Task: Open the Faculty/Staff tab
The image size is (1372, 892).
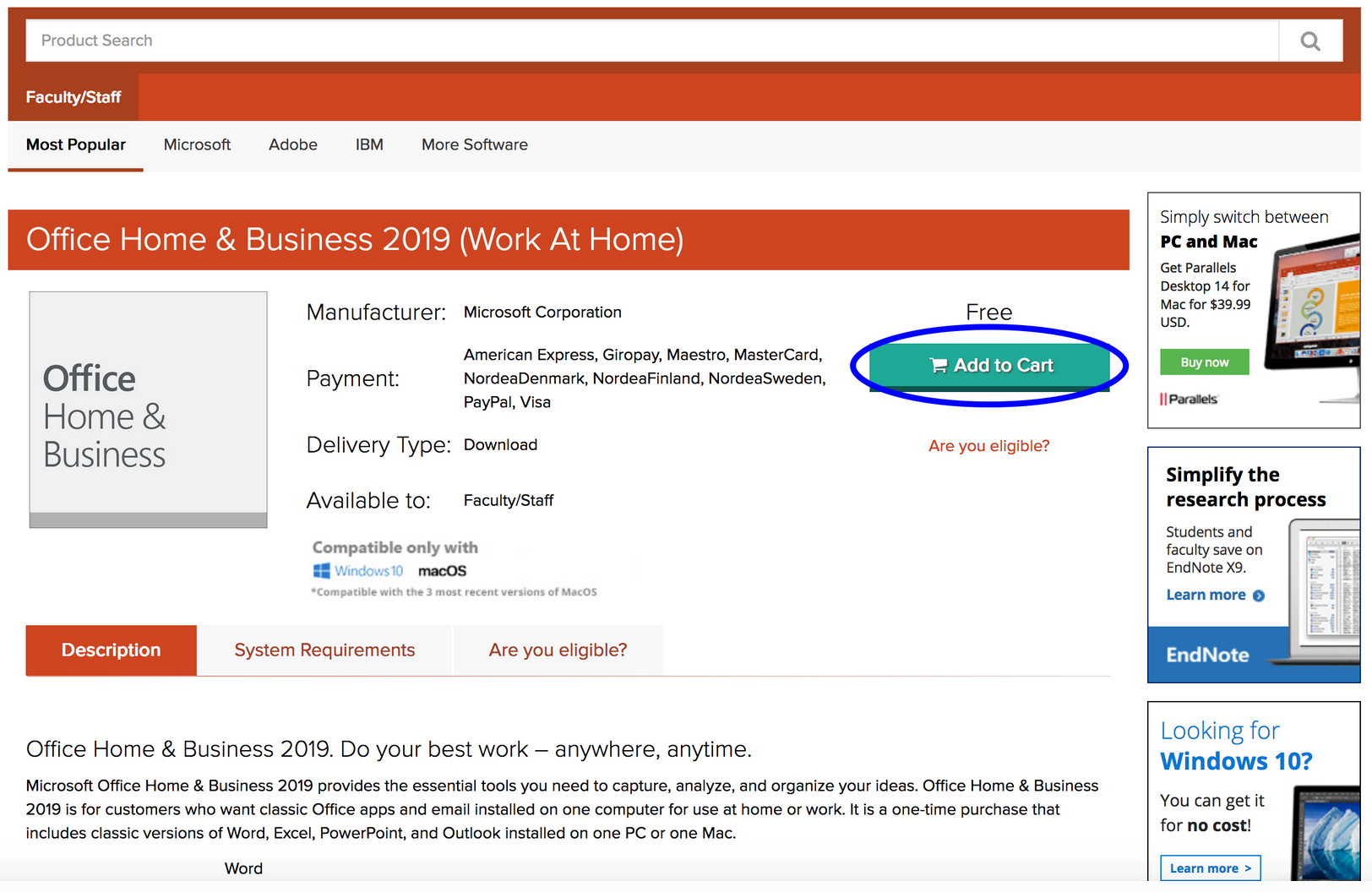Action: coord(73,97)
